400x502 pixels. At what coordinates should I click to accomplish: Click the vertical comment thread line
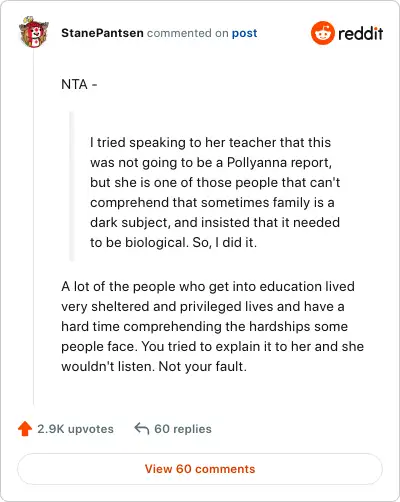34,227
